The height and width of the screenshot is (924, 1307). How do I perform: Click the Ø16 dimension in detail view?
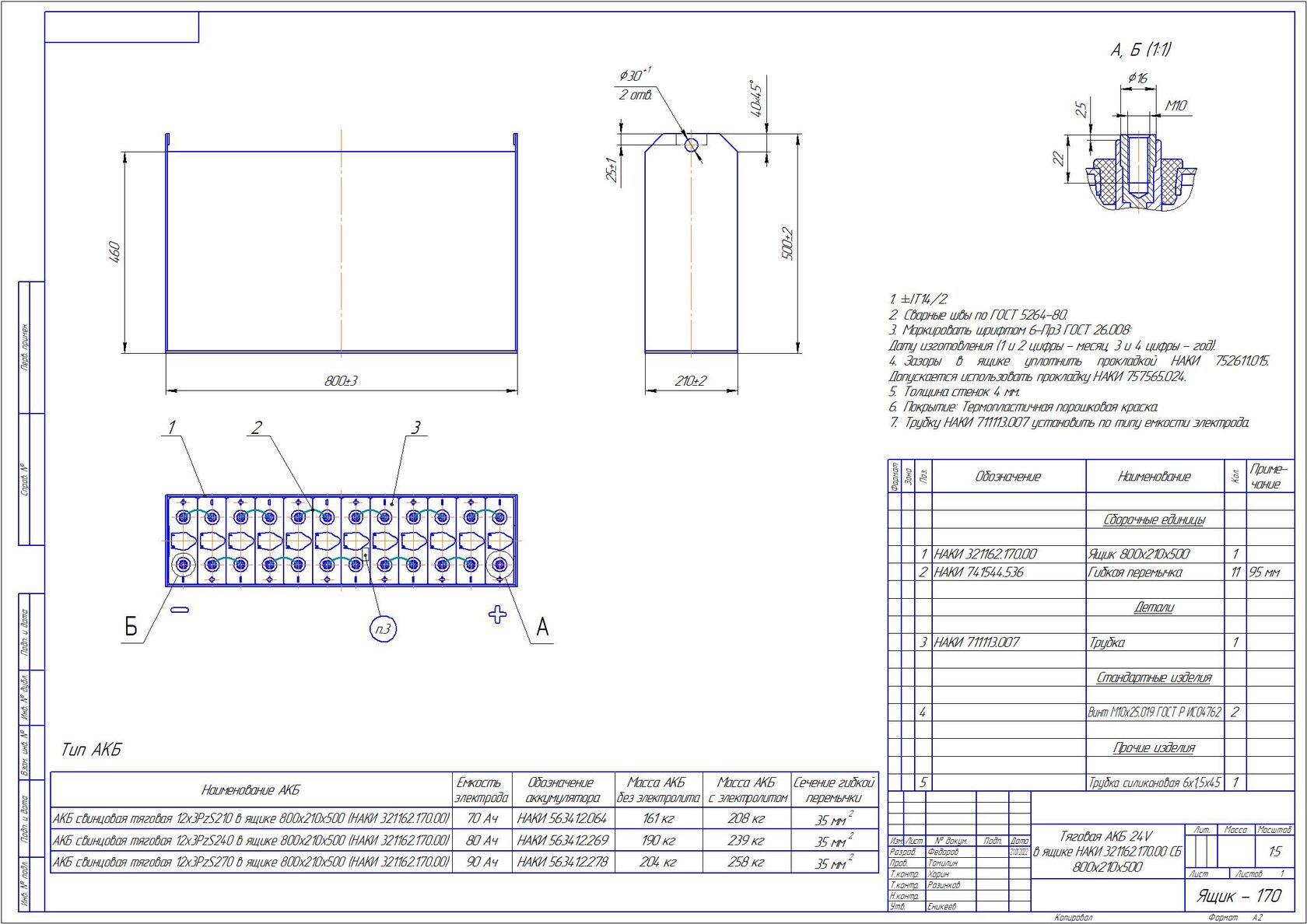[1137, 78]
